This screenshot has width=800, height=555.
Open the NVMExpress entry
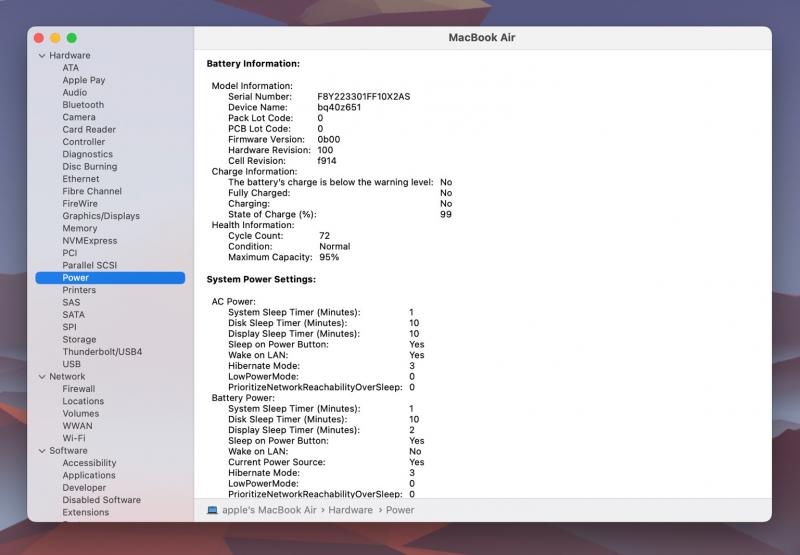click(90, 241)
